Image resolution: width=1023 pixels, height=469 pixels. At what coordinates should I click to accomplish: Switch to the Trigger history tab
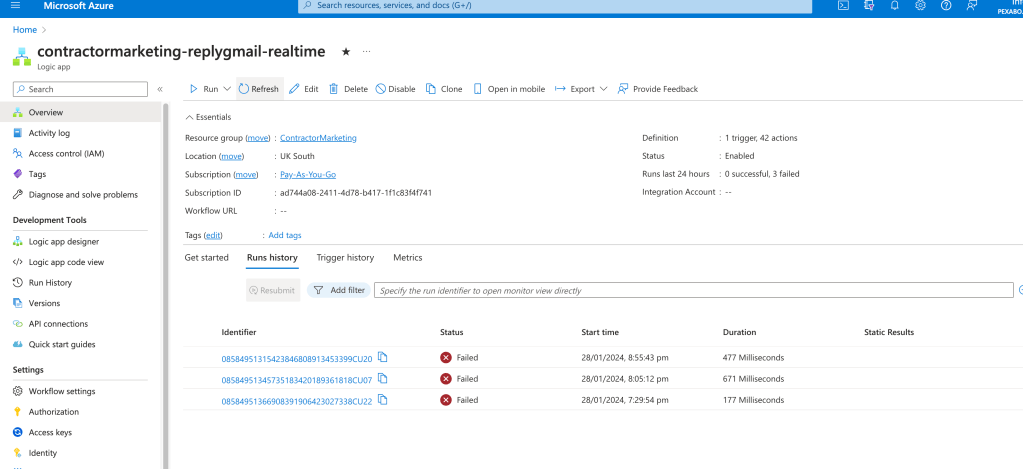345,258
